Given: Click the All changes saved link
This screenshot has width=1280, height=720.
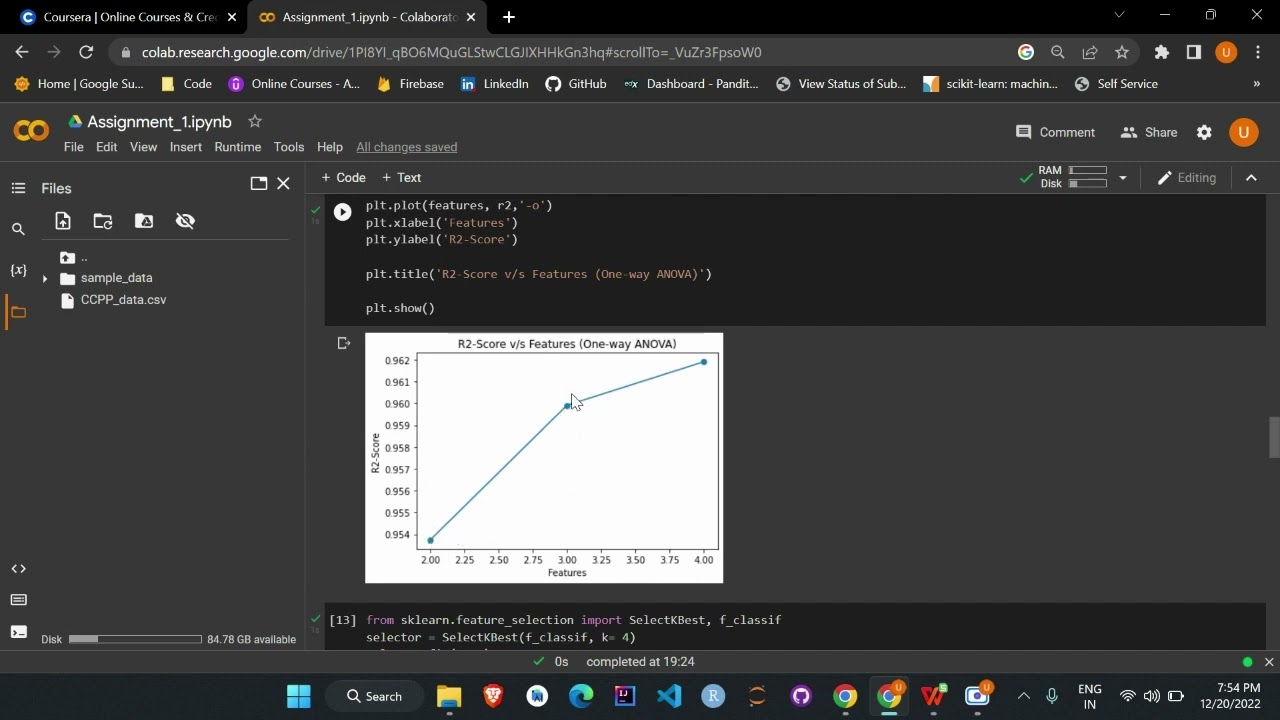Looking at the screenshot, I should (407, 147).
